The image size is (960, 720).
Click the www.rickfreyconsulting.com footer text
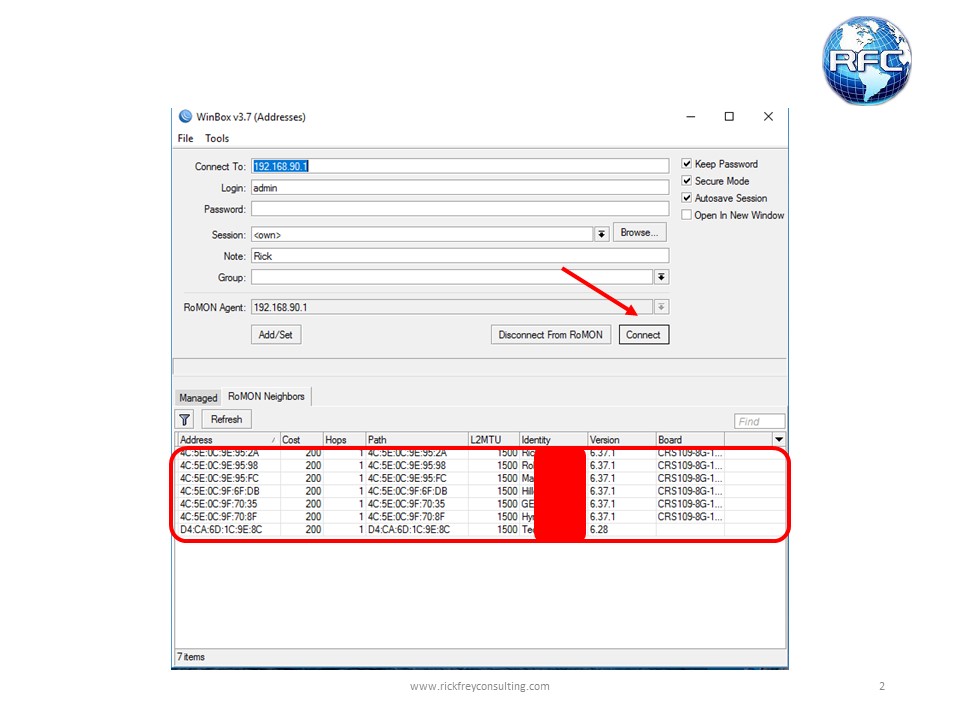tap(479, 686)
